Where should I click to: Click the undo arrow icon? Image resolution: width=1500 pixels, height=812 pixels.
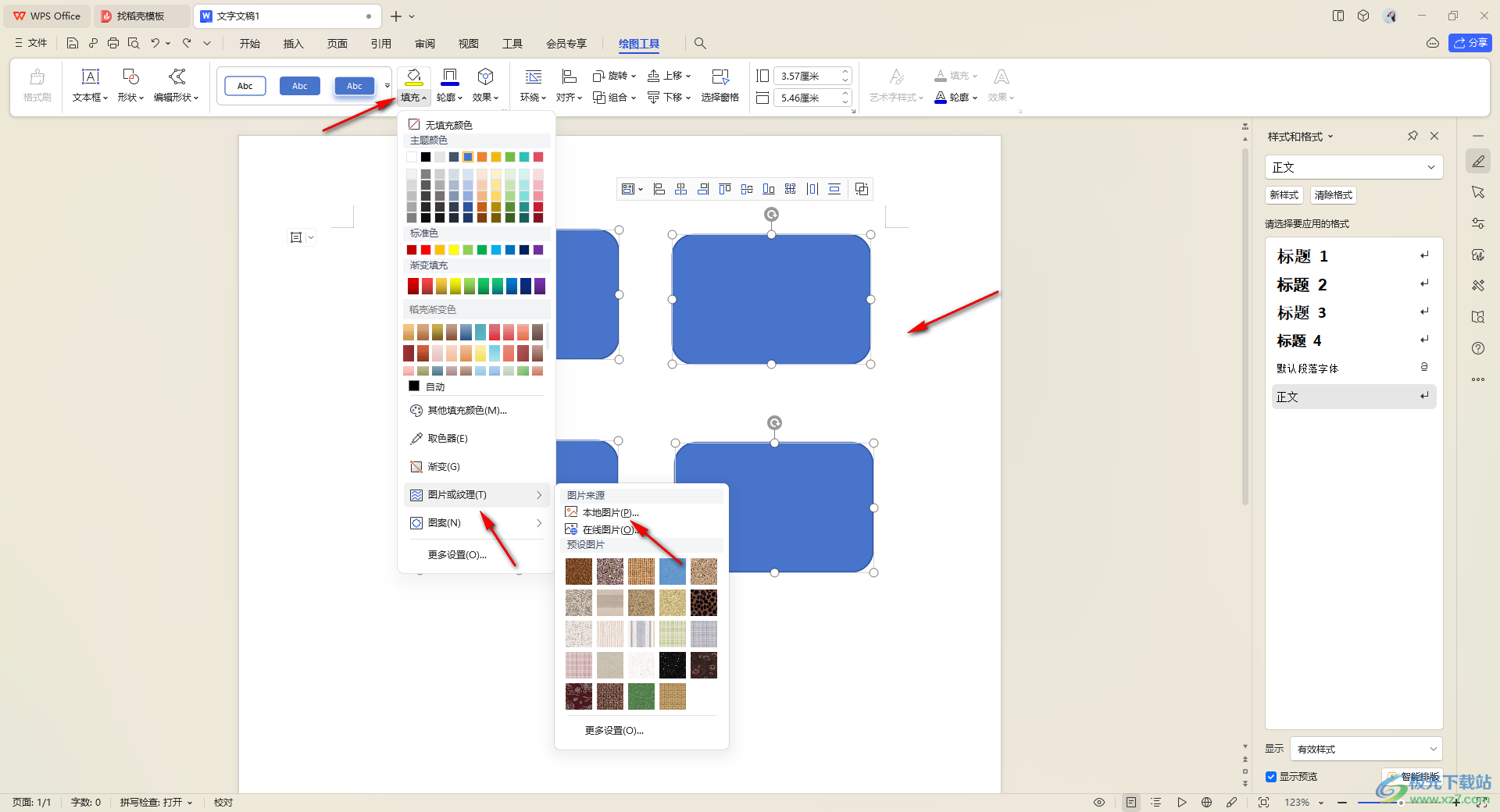[x=155, y=44]
